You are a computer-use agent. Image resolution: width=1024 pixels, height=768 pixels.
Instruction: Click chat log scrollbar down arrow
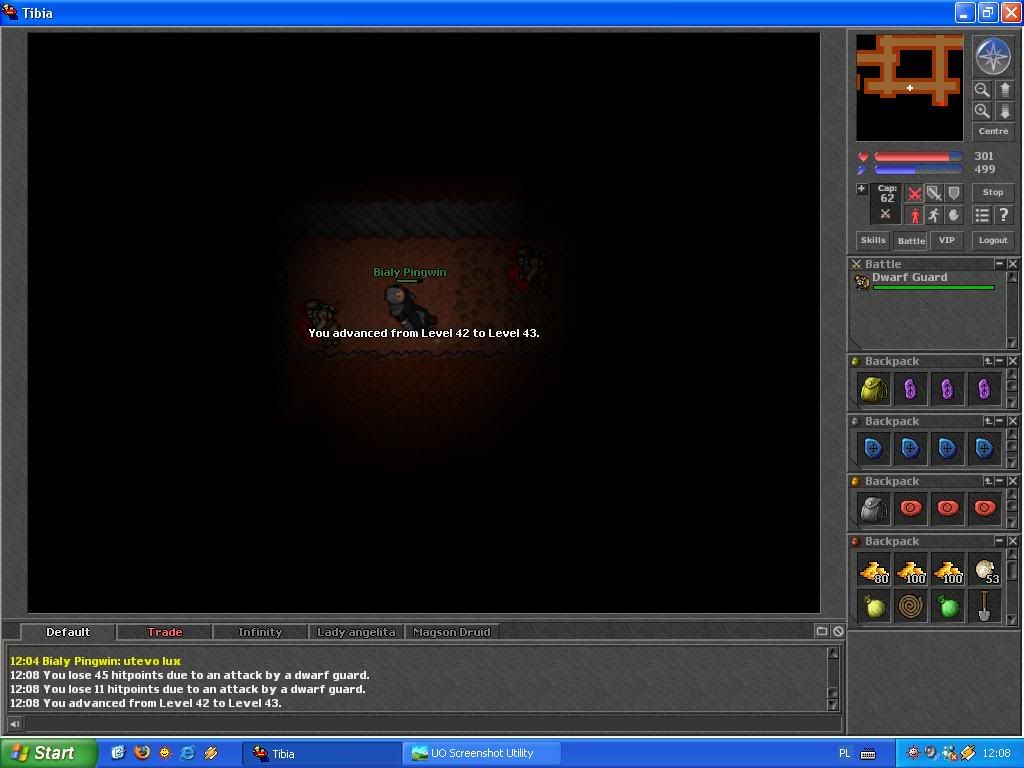tap(833, 704)
